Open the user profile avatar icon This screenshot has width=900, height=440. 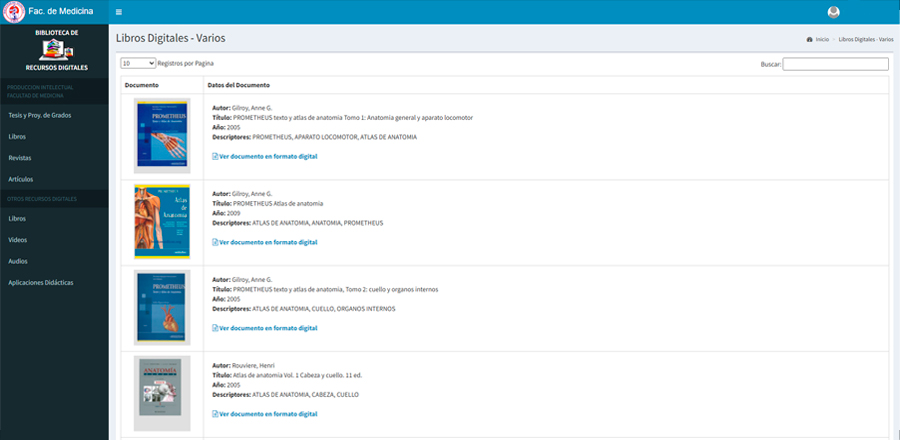click(x=834, y=12)
